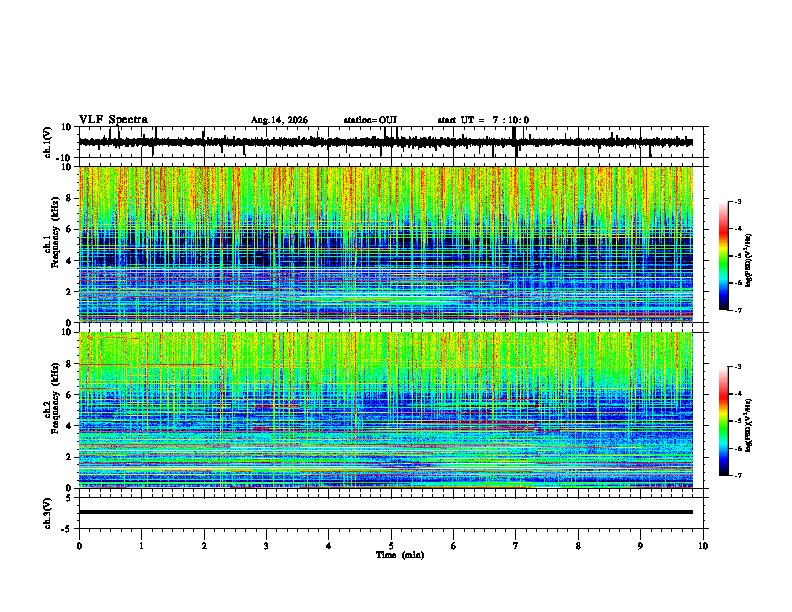Screen dimensions: 792x612
Task: Click the '4' kHz tick of ch.2 spectrogram
Action: [69, 426]
